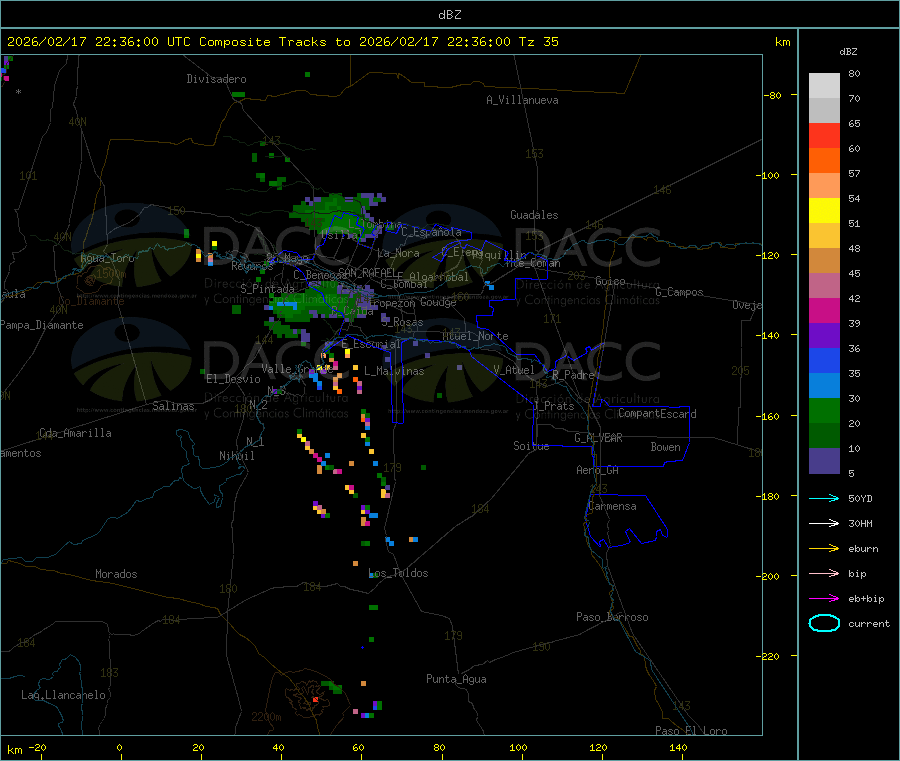The width and height of the screenshot is (900, 761).
Task: Click the Lag.Llancanelo map label
Action: click(63, 695)
